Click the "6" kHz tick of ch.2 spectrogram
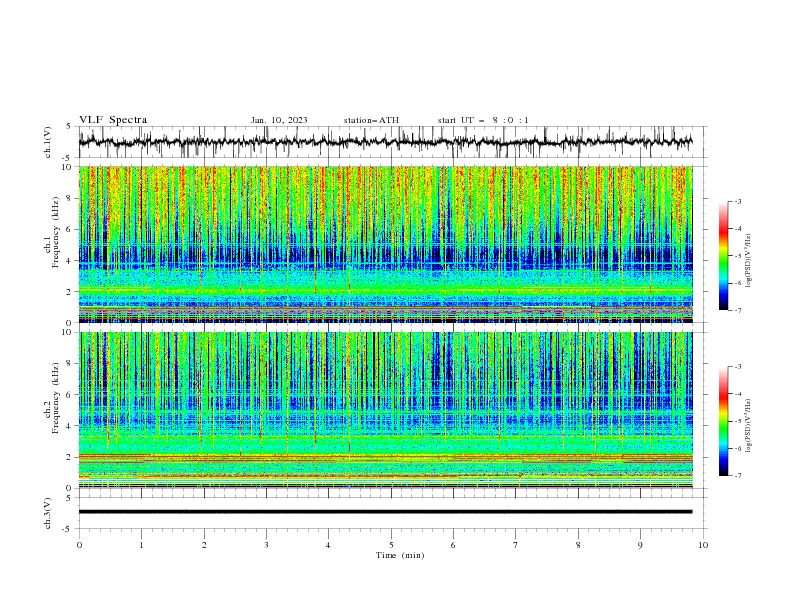 point(70,395)
